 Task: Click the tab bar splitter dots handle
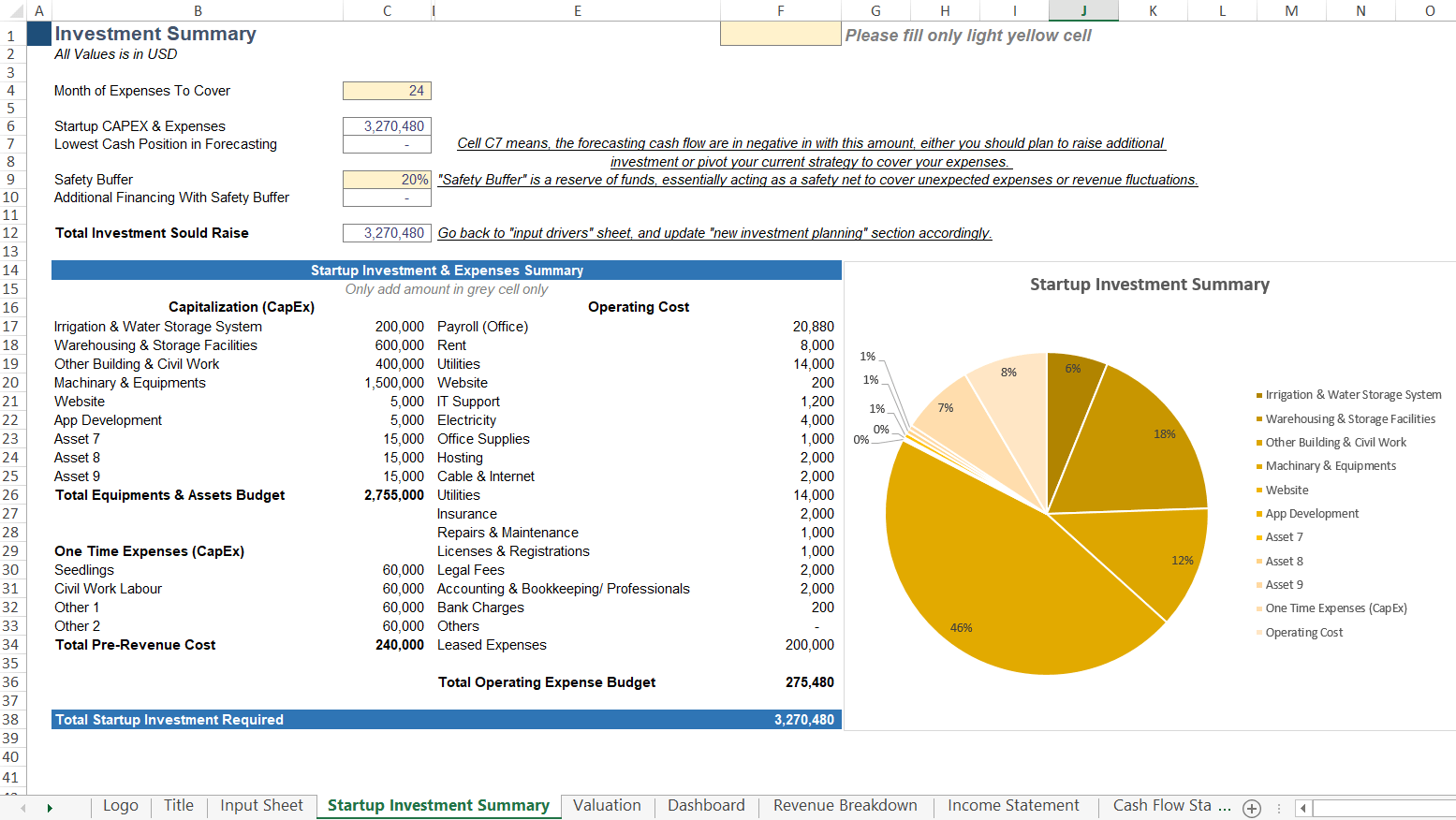pos(1278,808)
